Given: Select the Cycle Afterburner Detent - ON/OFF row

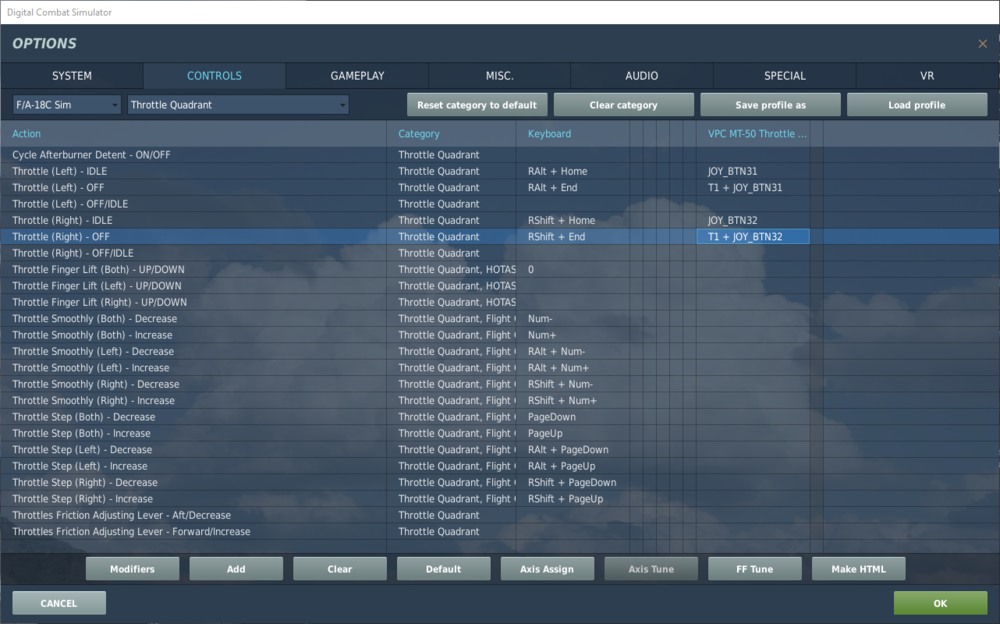Looking at the screenshot, I should [500, 155].
